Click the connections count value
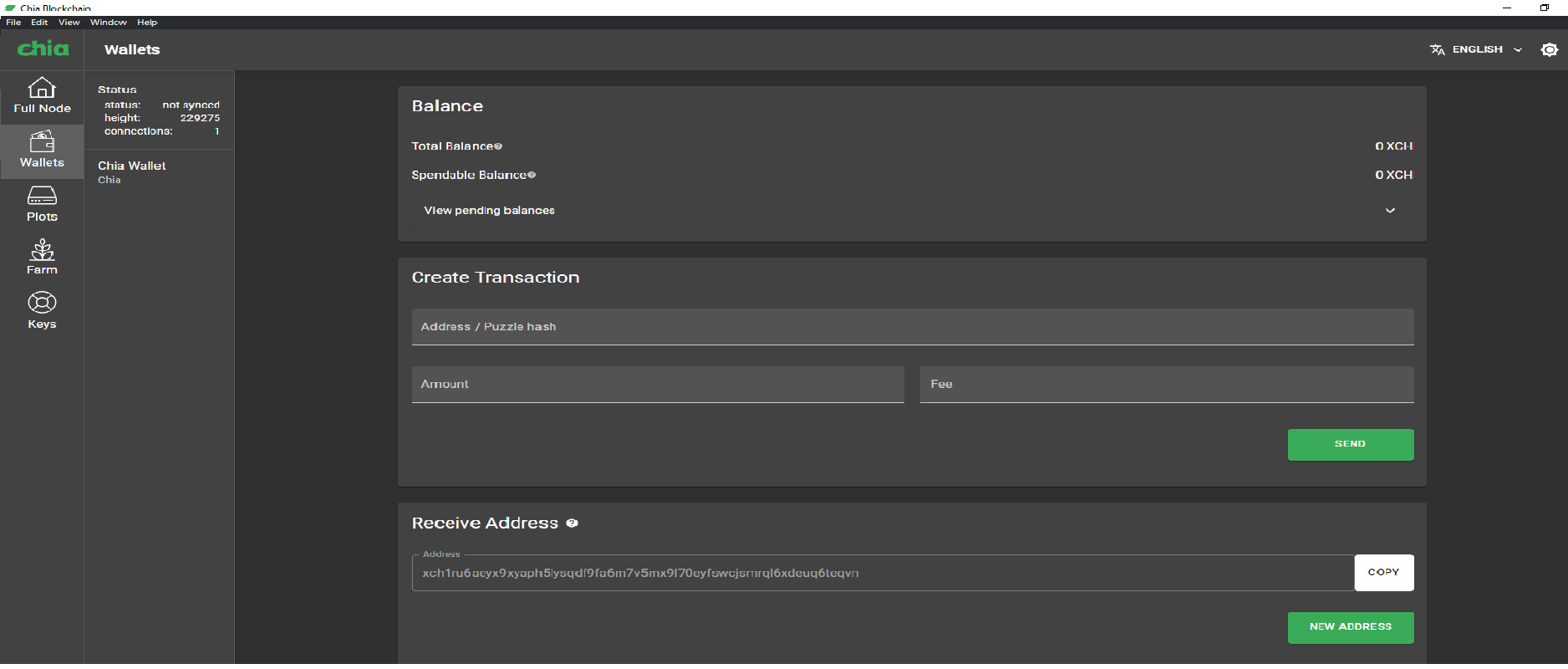Viewport: 1568px width, 669px height. [216, 131]
